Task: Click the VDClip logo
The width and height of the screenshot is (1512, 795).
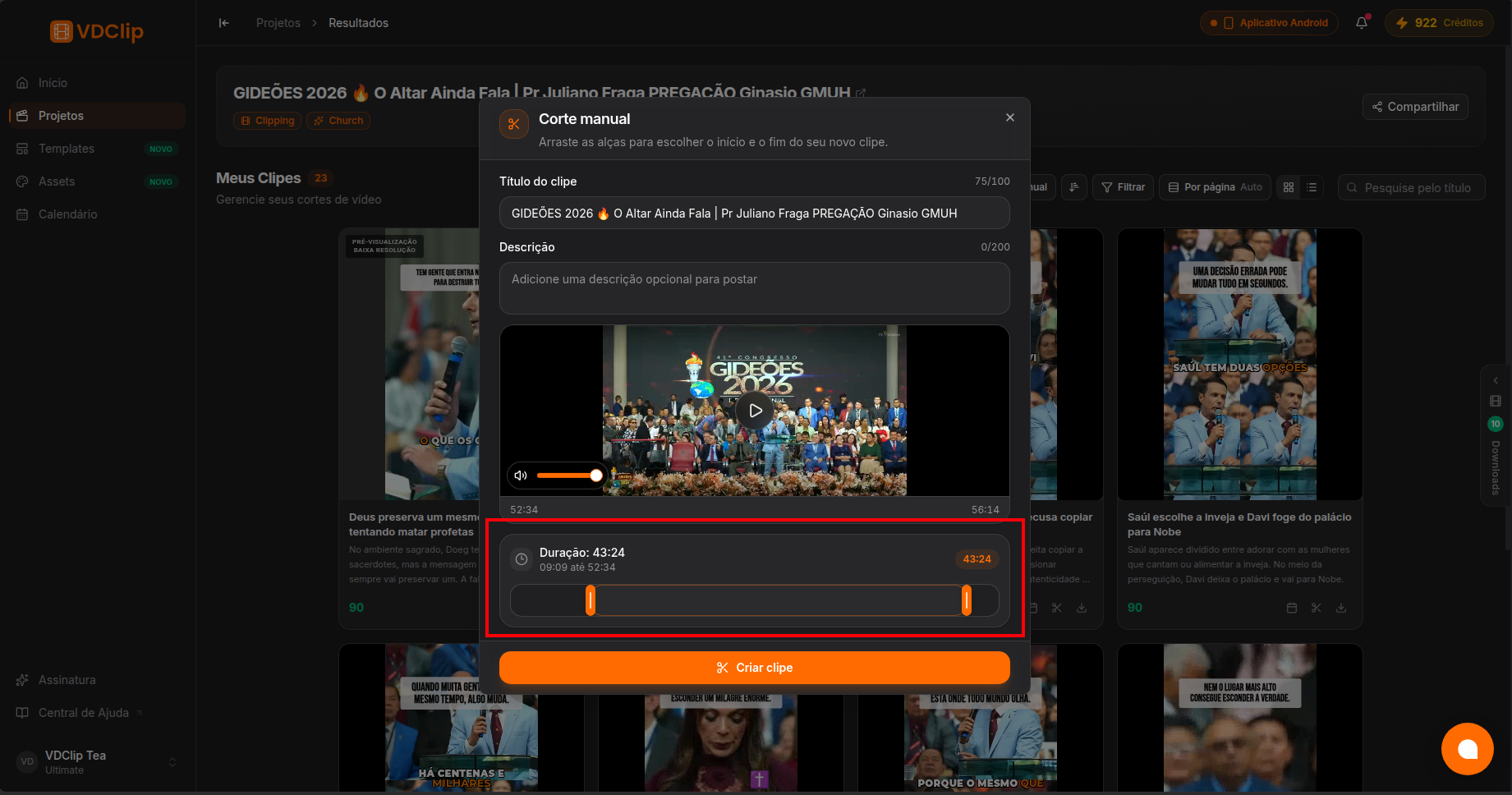Action: pos(97,31)
